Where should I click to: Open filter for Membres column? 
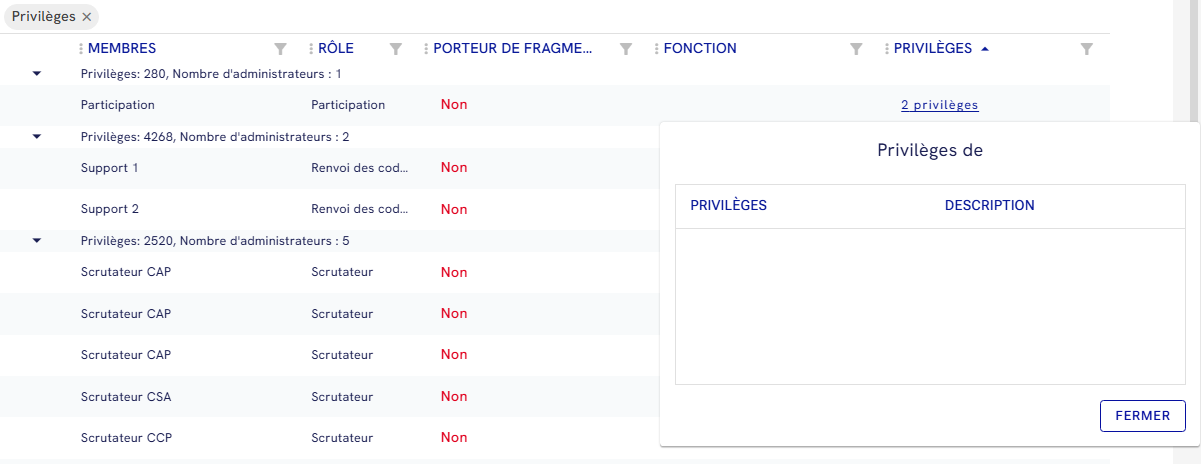(x=281, y=48)
